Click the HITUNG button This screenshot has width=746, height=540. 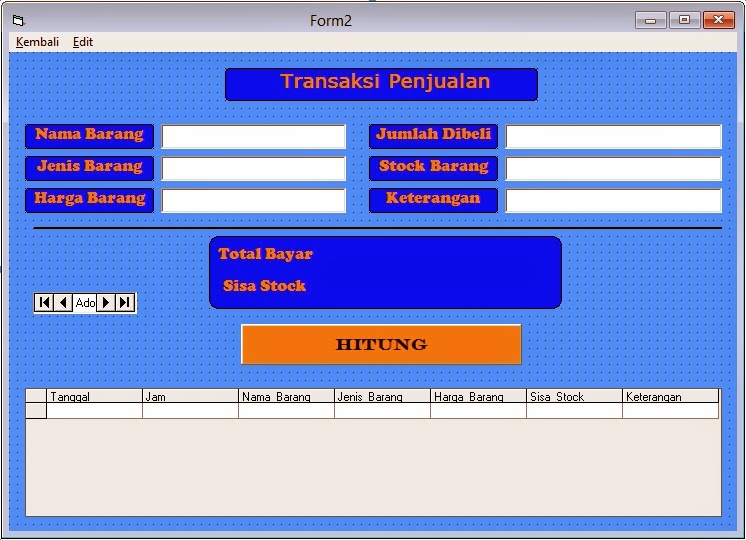381,344
